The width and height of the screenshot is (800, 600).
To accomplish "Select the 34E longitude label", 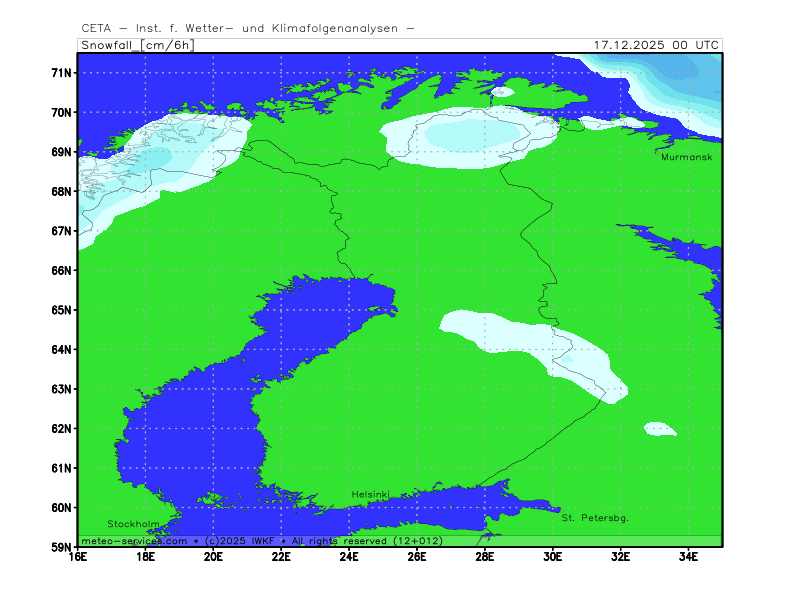I will coord(688,557).
